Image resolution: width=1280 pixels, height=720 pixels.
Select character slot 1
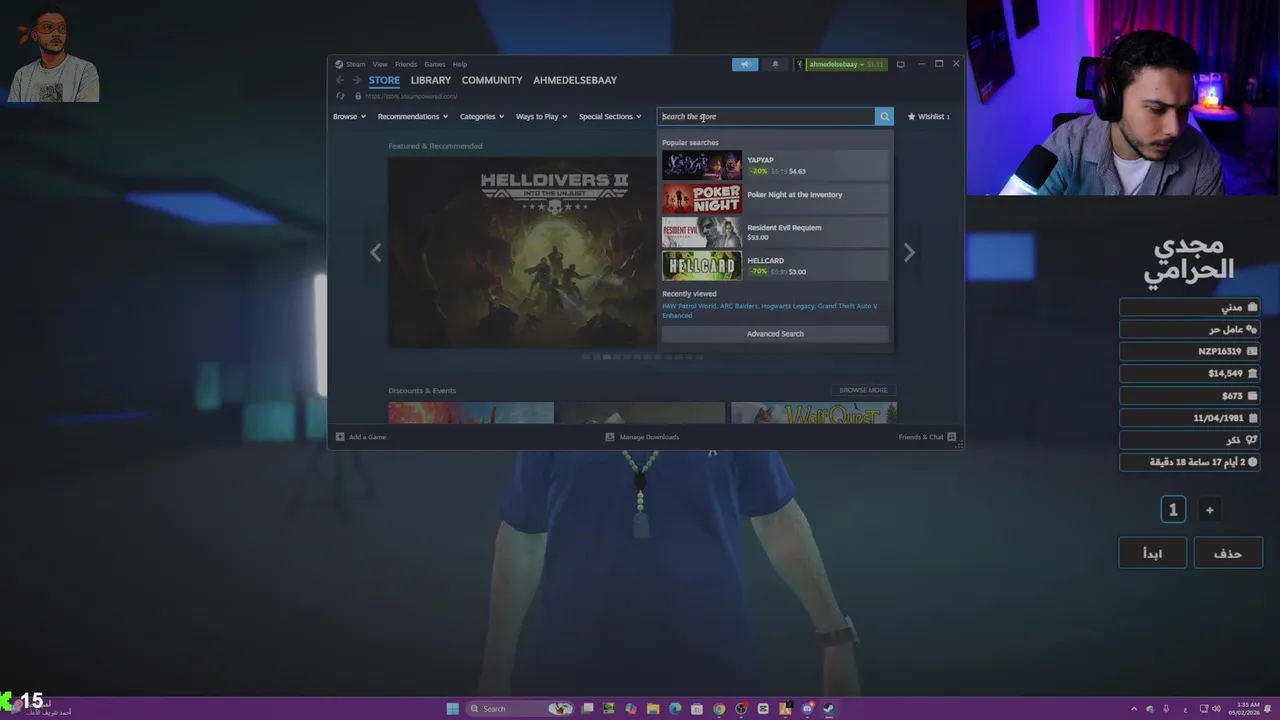click(x=1173, y=510)
